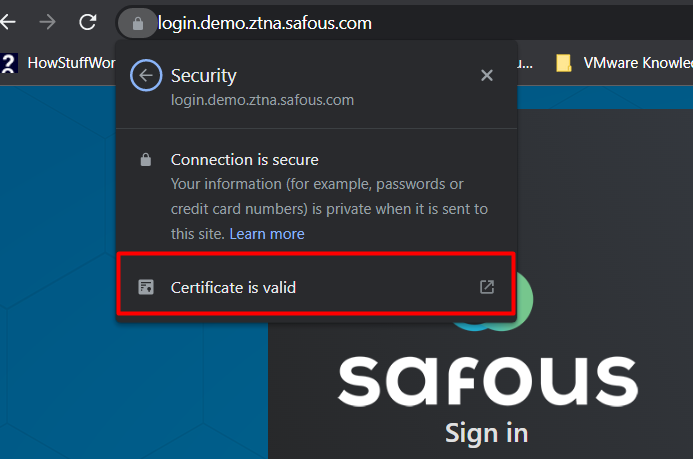Click the site domain under Security title
Viewport: 693px width, 459px height.
(262, 100)
